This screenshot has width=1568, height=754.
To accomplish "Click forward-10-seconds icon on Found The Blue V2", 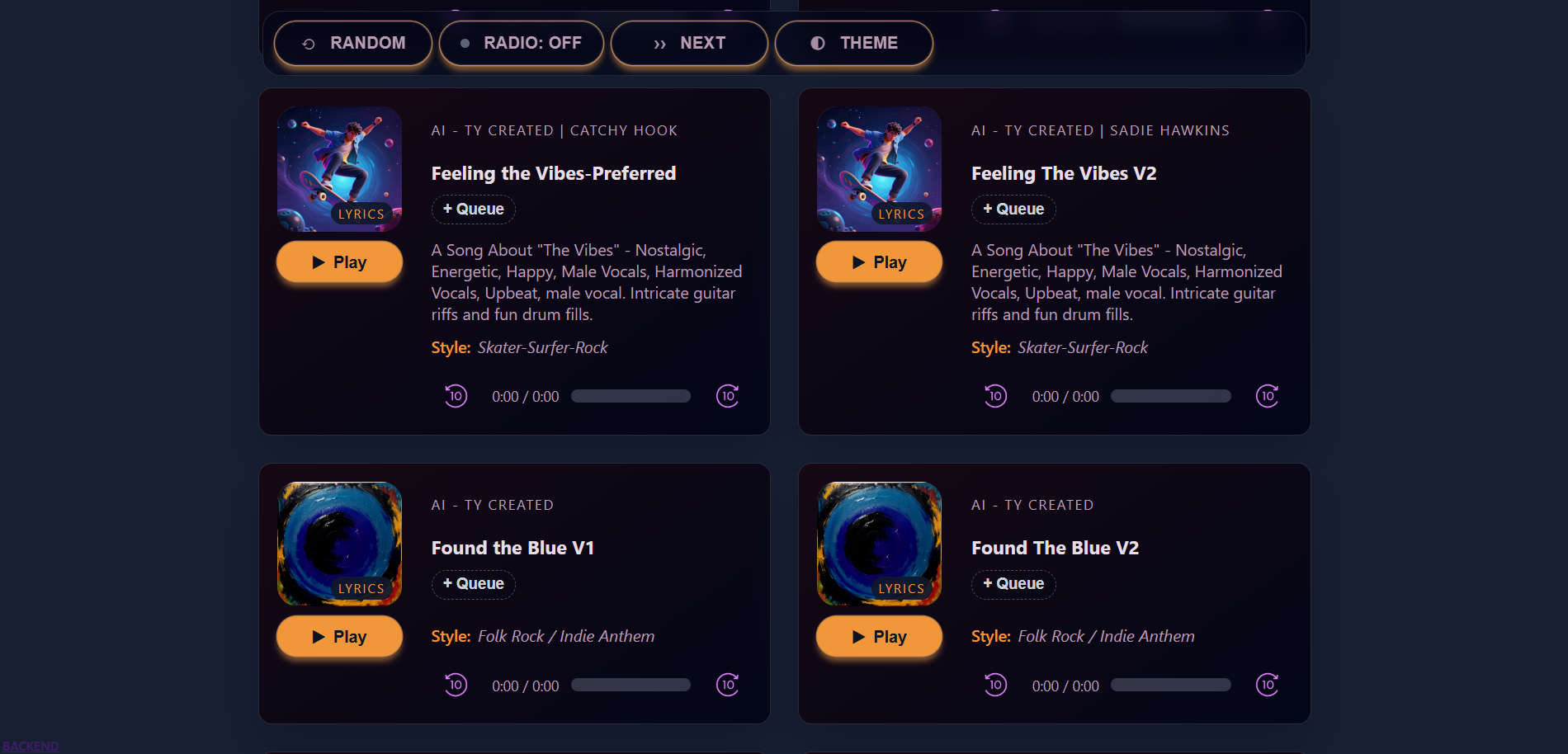I will pyautogui.click(x=1267, y=685).
